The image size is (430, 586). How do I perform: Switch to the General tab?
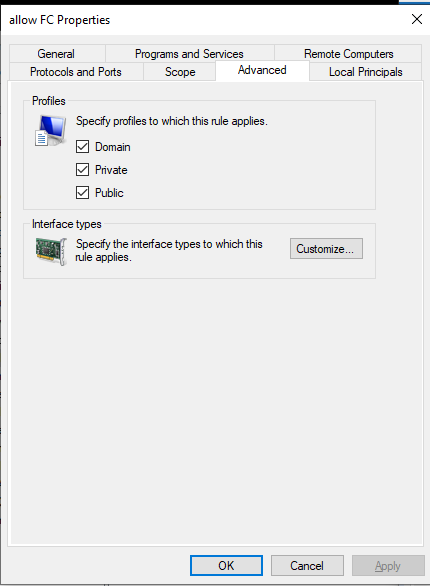tap(56, 54)
